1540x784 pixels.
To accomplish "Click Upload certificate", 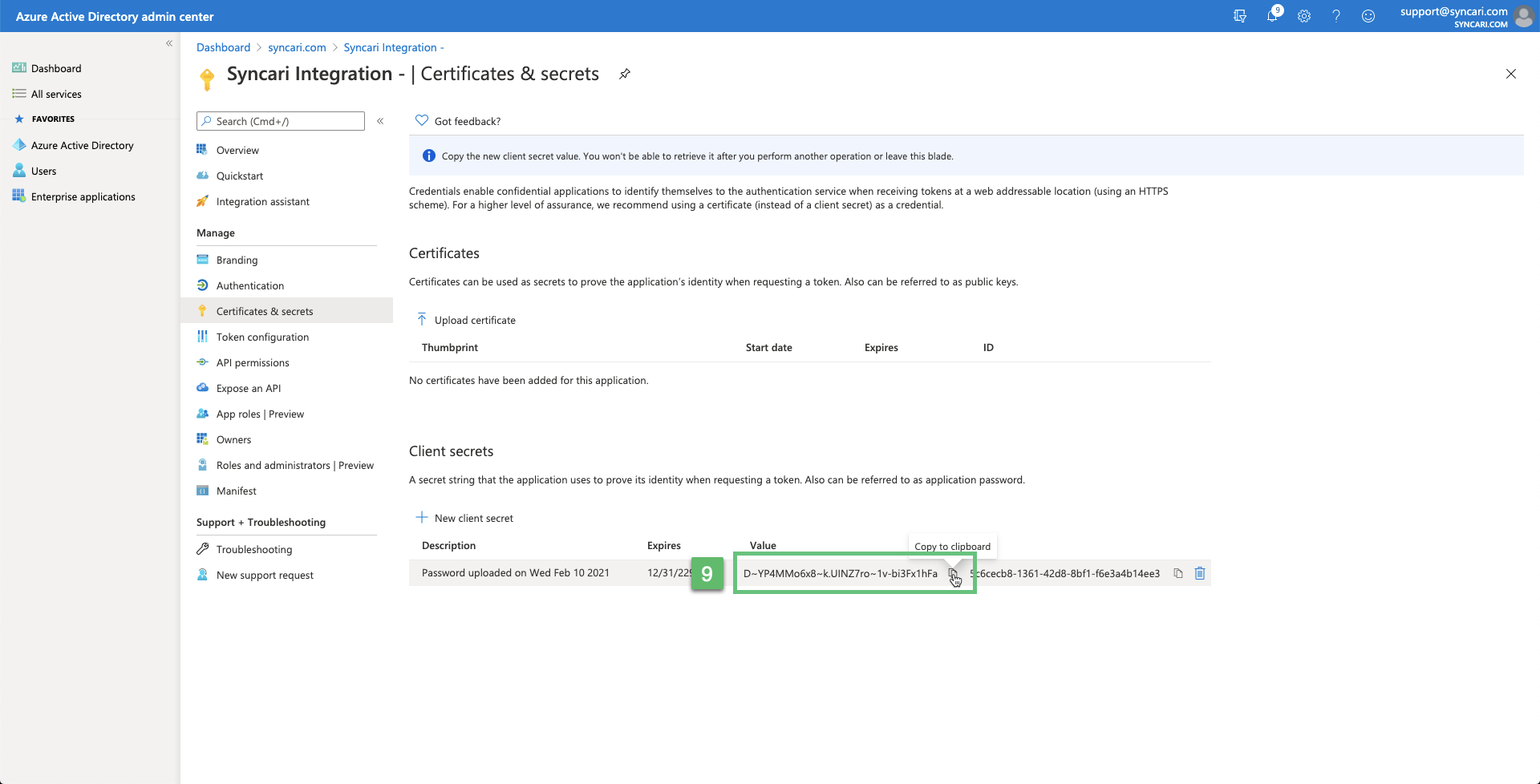I will point(466,320).
